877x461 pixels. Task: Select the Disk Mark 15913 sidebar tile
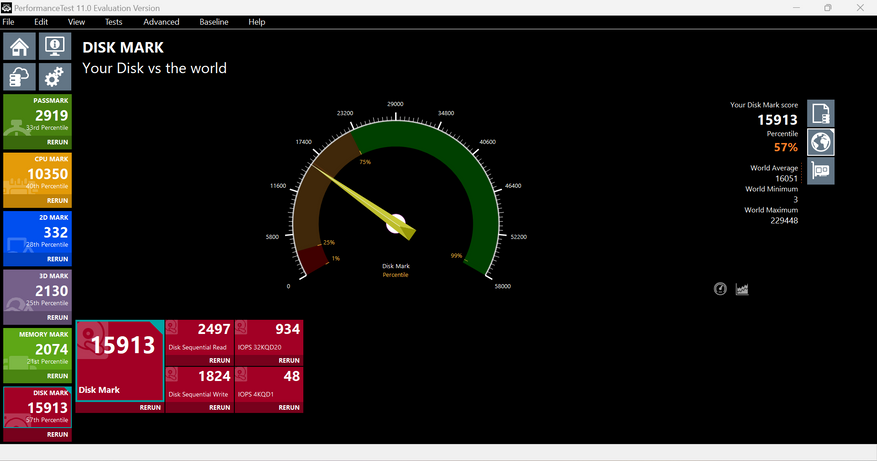pyautogui.click(x=37, y=407)
